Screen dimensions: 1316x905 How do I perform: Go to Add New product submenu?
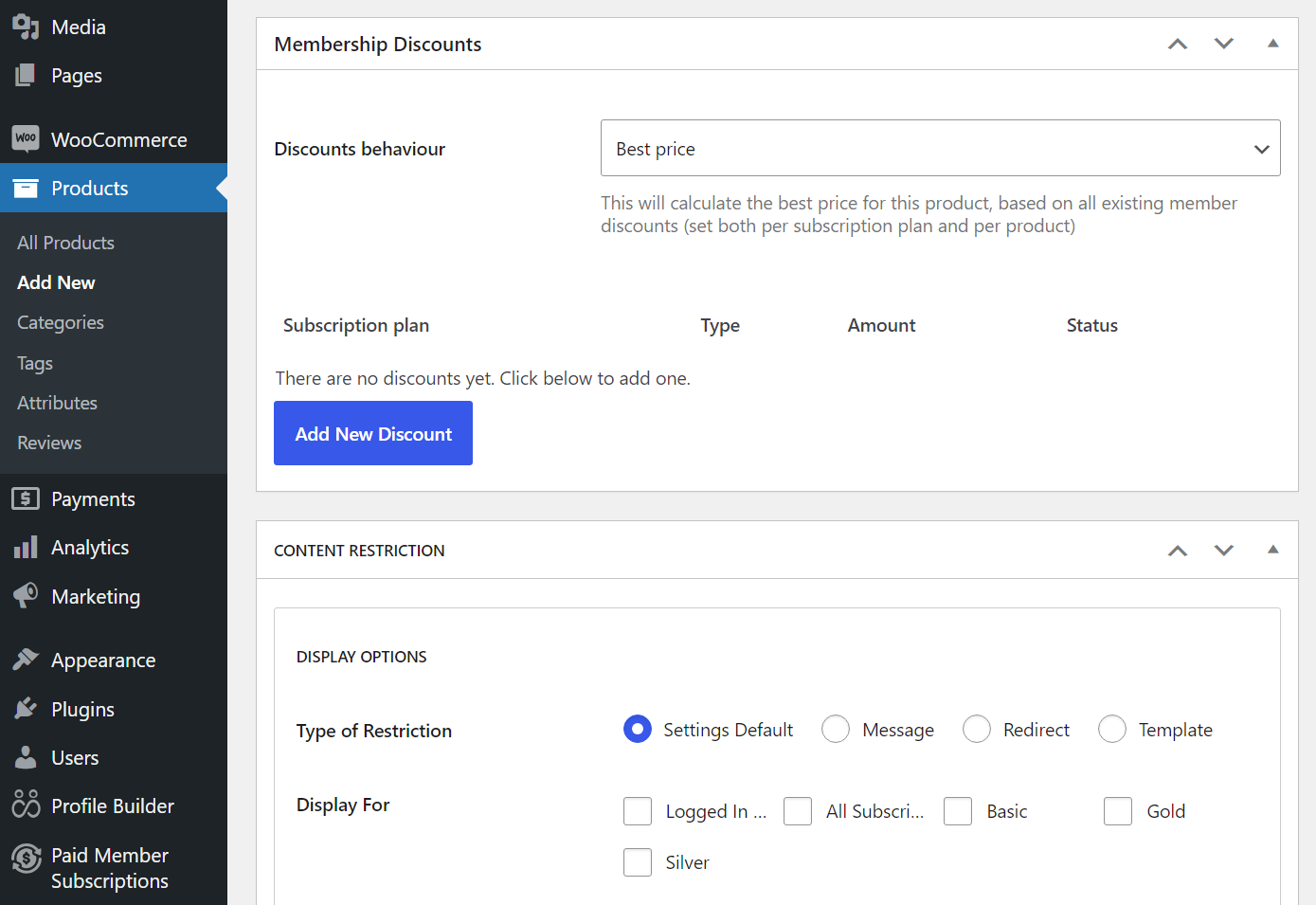click(56, 282)
